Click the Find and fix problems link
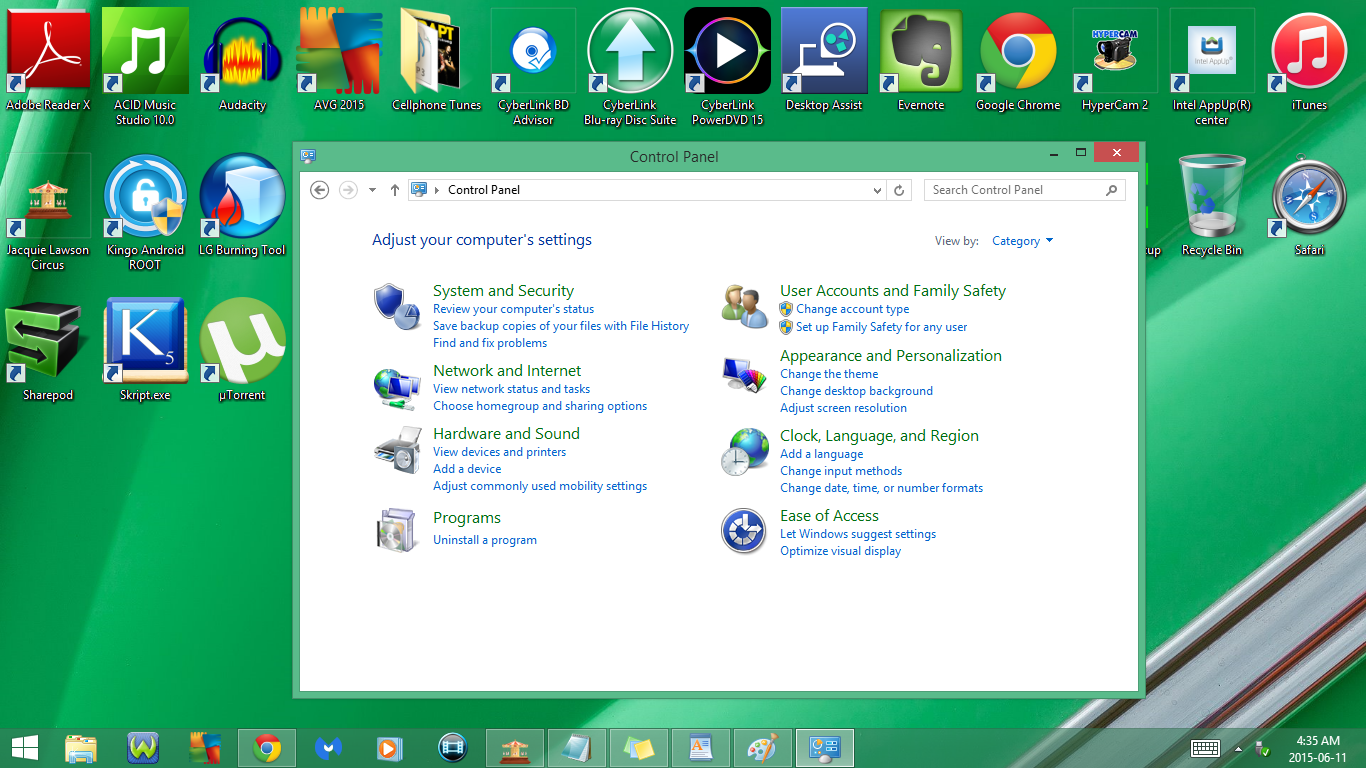Viewport: 1366px width, 768px height. [490, 343]
